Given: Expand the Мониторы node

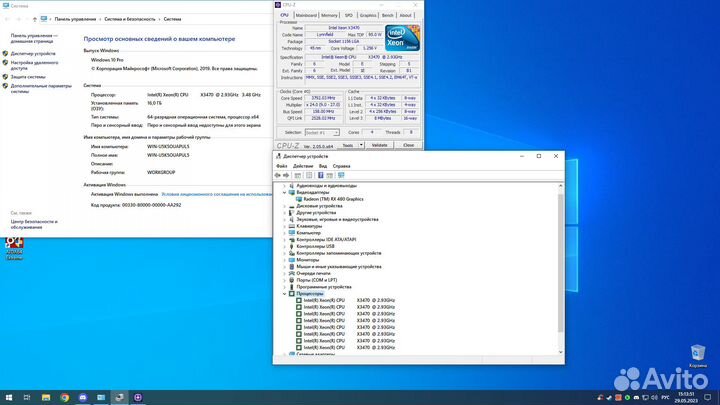Looking at the screenshot, I should 285,260.
